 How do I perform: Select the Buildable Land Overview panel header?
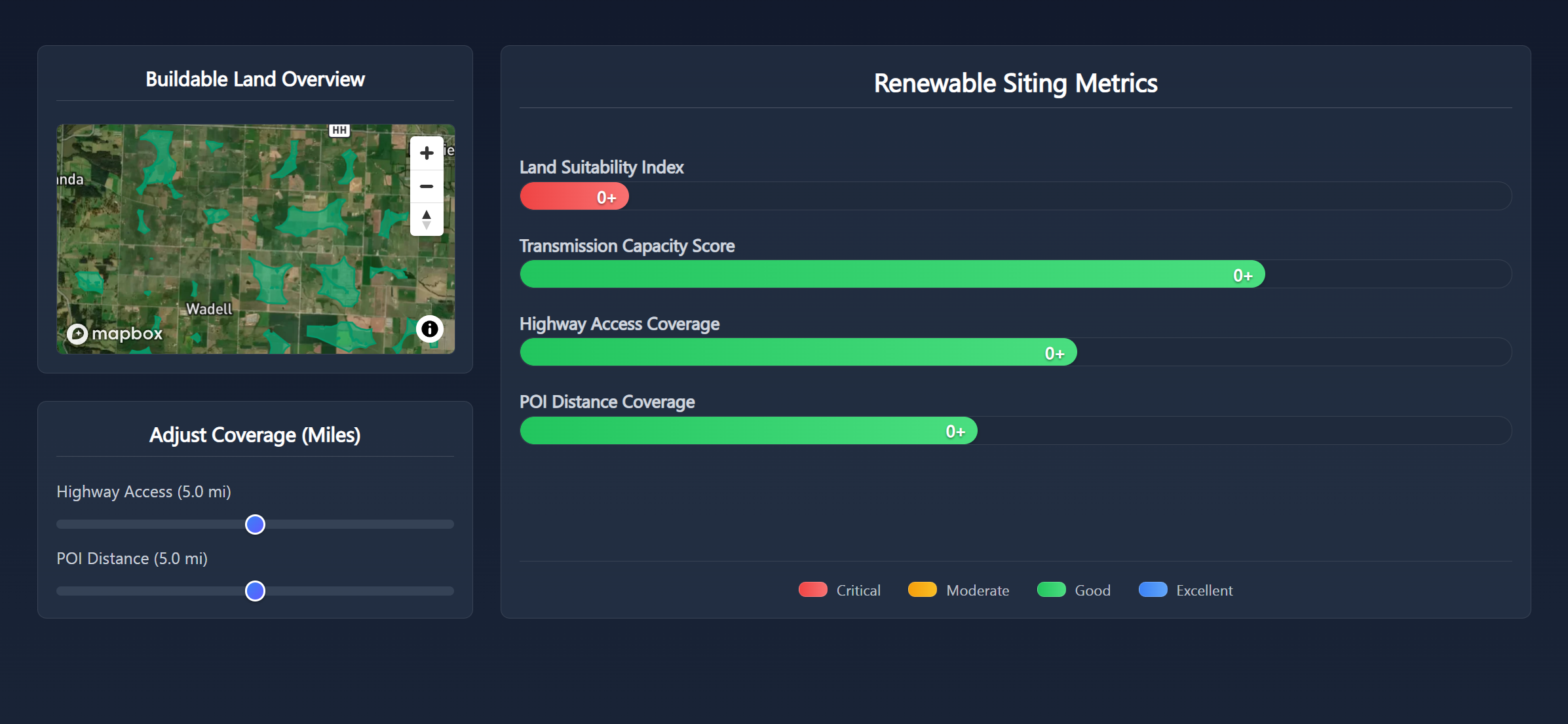click(255, 79)
